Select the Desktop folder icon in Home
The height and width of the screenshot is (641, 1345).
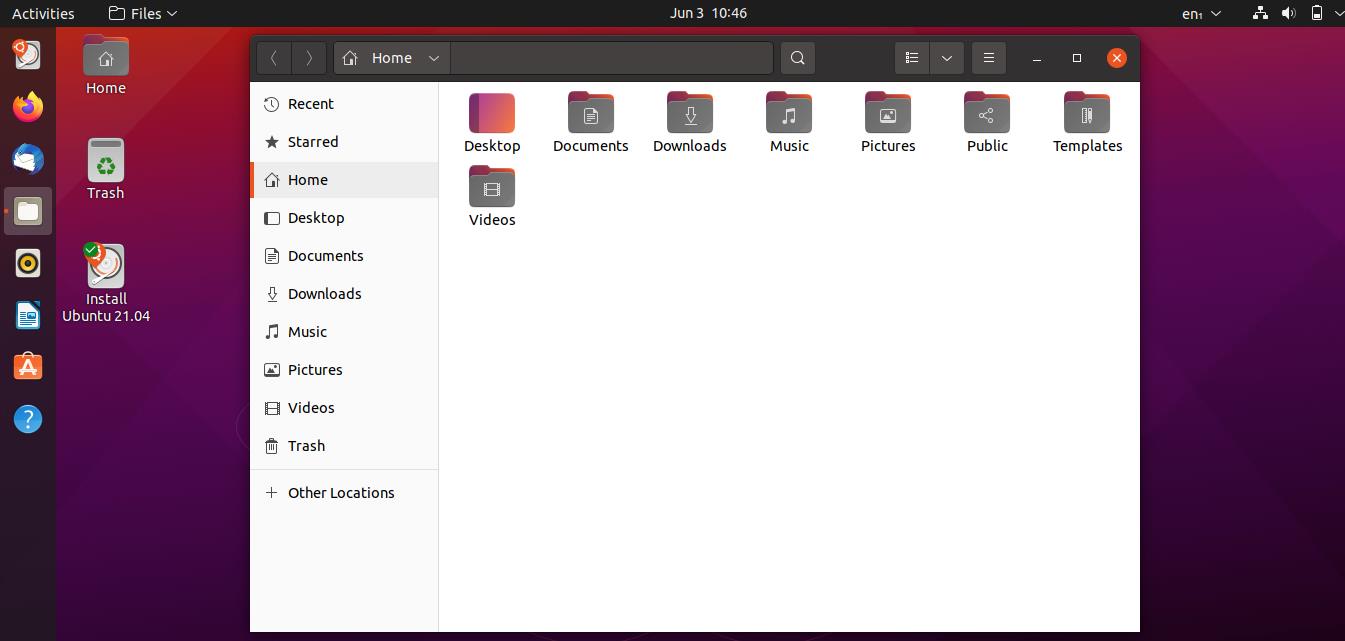pos(492,113)
